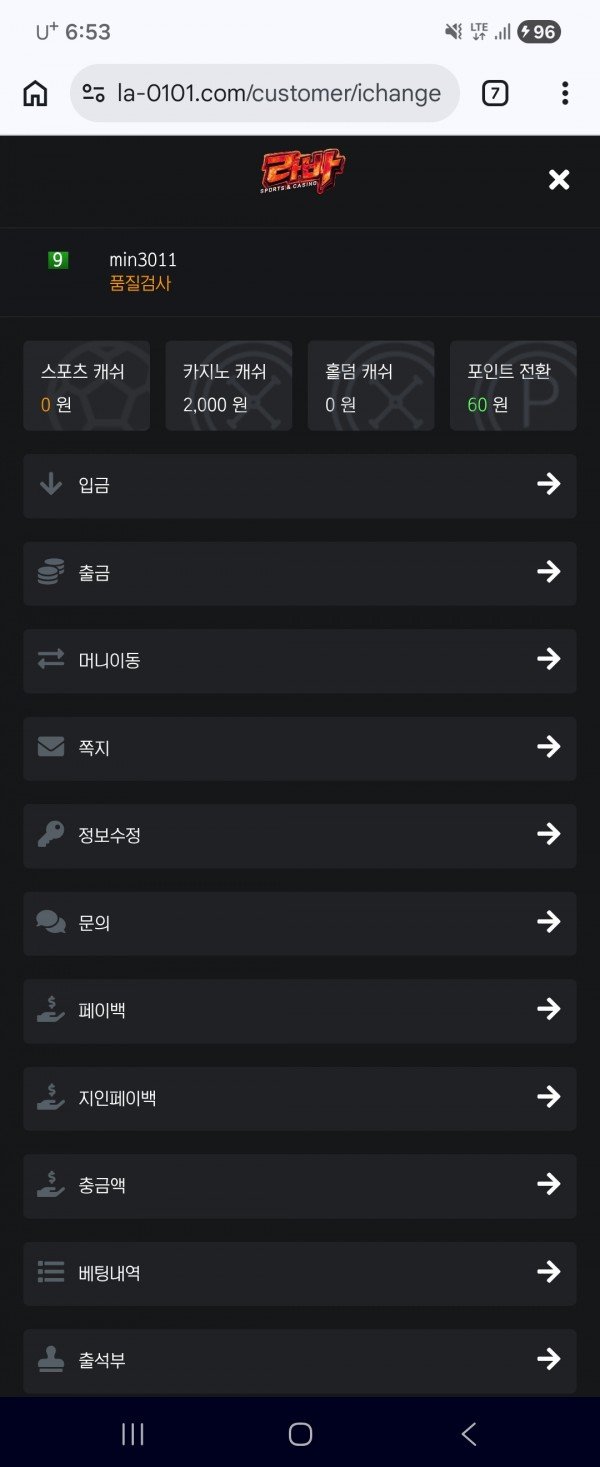Tap the 포인트 전환 card
The image size is (600, 1467).
(x=513, y=386)
